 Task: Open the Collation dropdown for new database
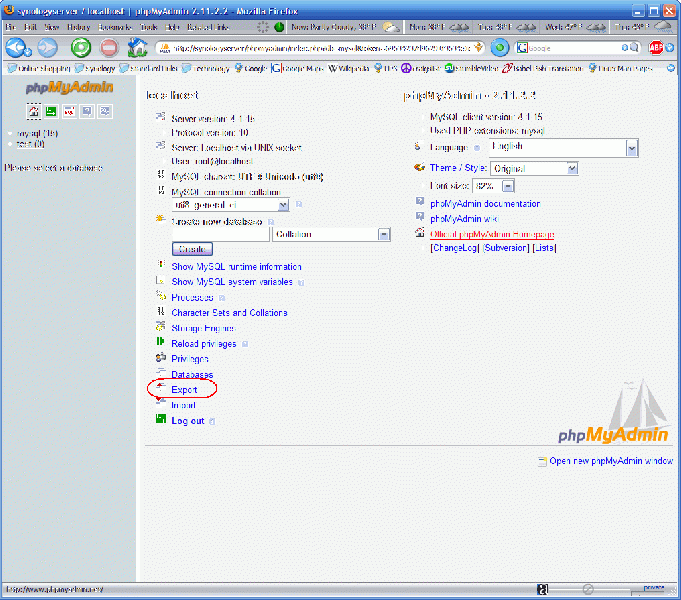point(383,234)
